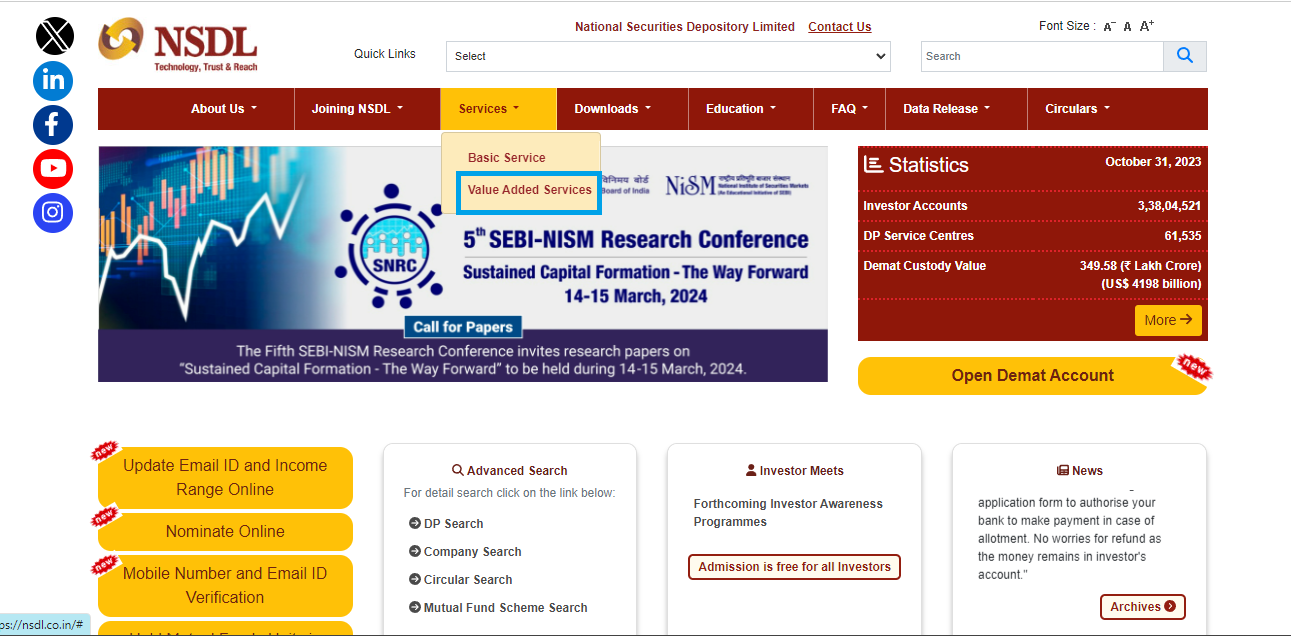
Task: Open the LinkedIn social icon
Action: [x=53, y=80]
